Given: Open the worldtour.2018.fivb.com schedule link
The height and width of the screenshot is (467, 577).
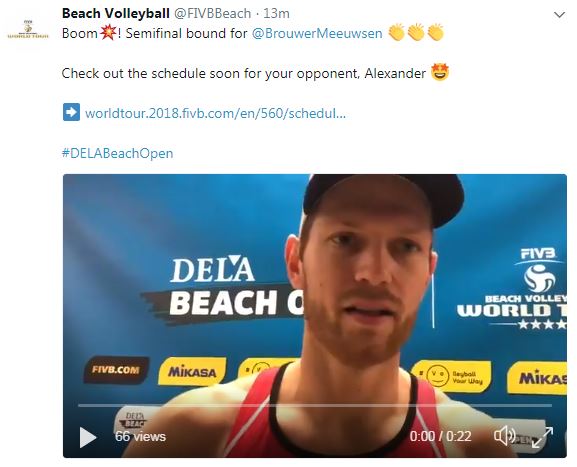Looking at the screenshot, I should 215,113.
